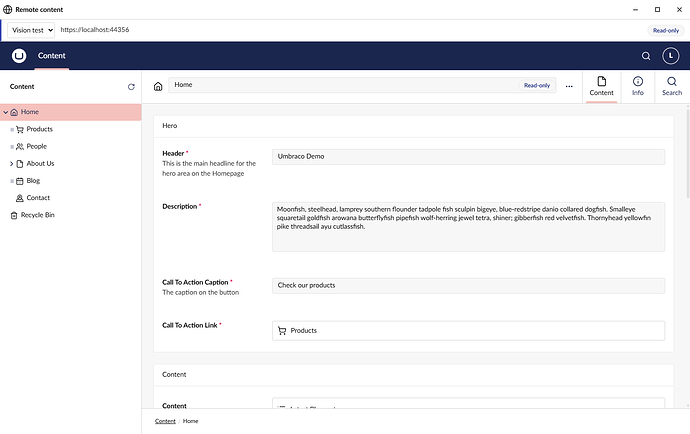The width and height of the screenshot is (690, 434).
Task: Click the Description text area
Action: 468,227
